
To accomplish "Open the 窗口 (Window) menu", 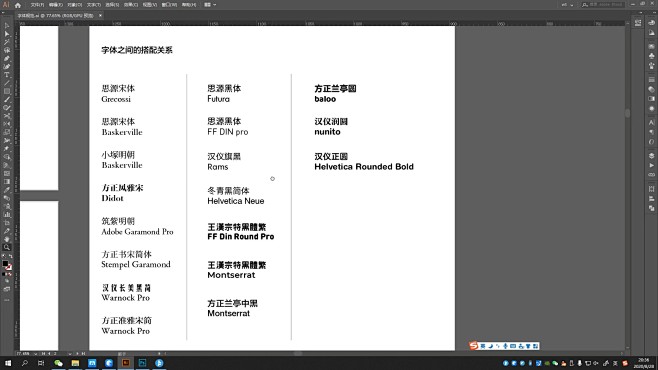I will [169, 5].
